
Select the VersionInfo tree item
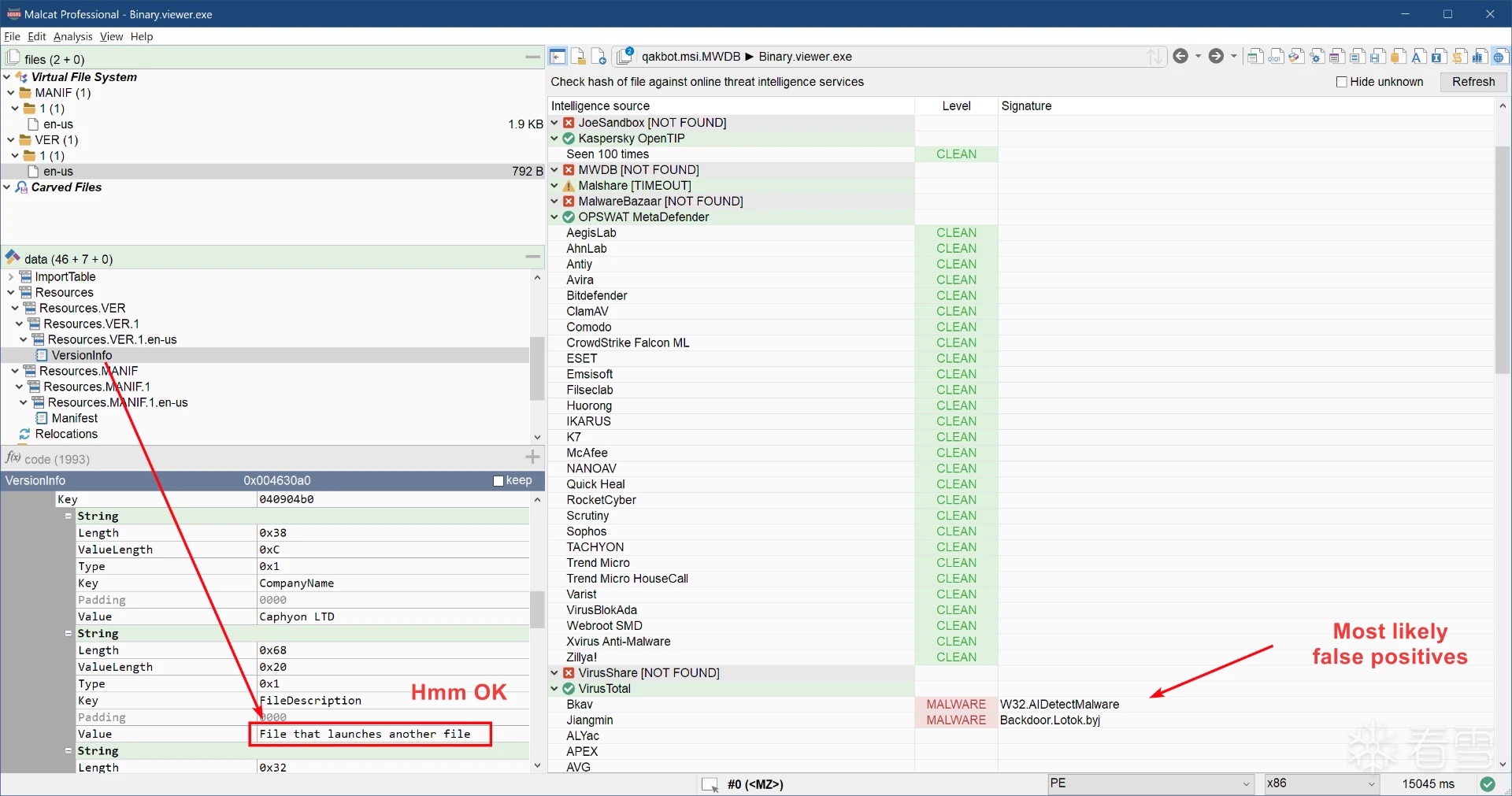click(x=82, y=356)
